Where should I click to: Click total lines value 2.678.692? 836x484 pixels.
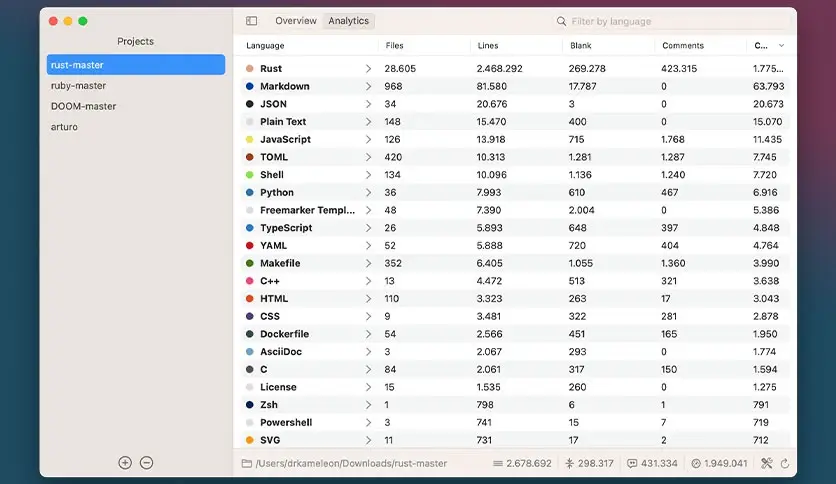tap(529, 464)
